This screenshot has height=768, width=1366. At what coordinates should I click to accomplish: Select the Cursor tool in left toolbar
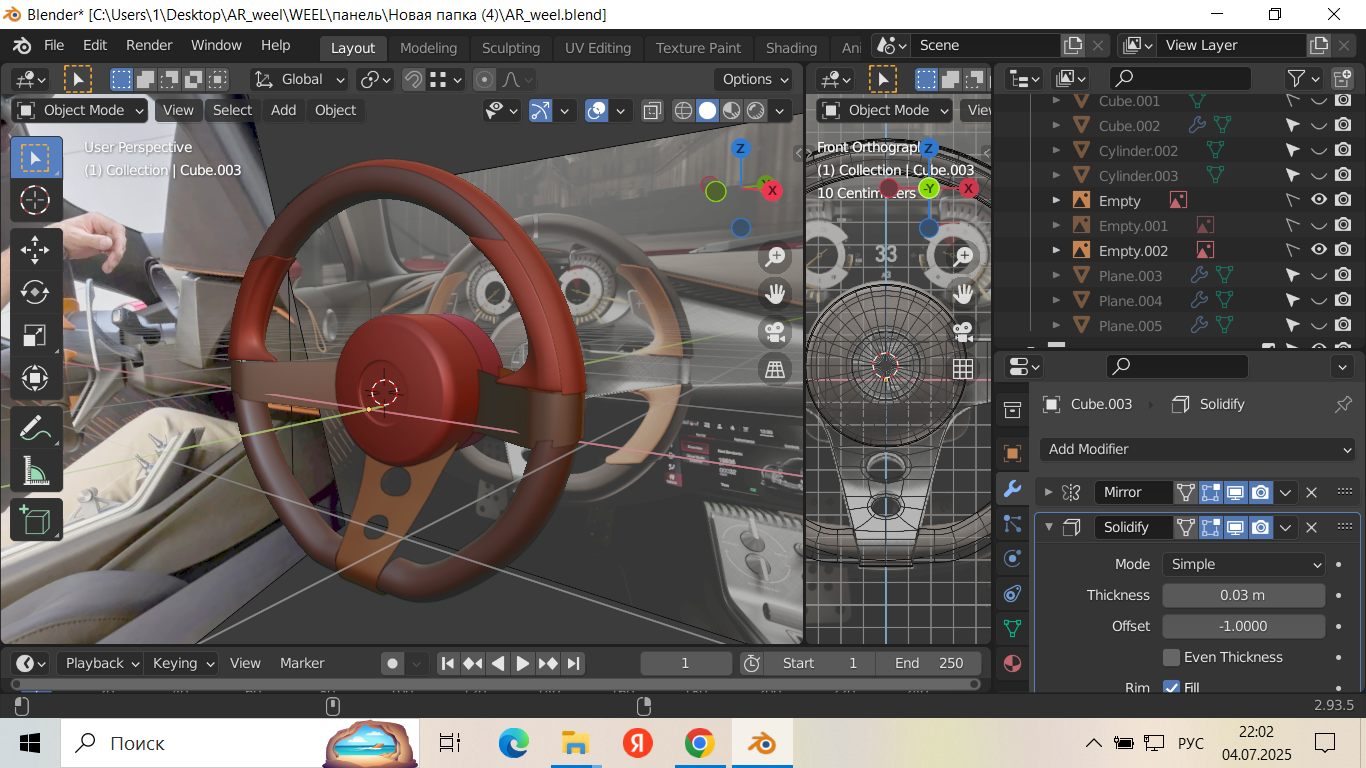(35, 200)
